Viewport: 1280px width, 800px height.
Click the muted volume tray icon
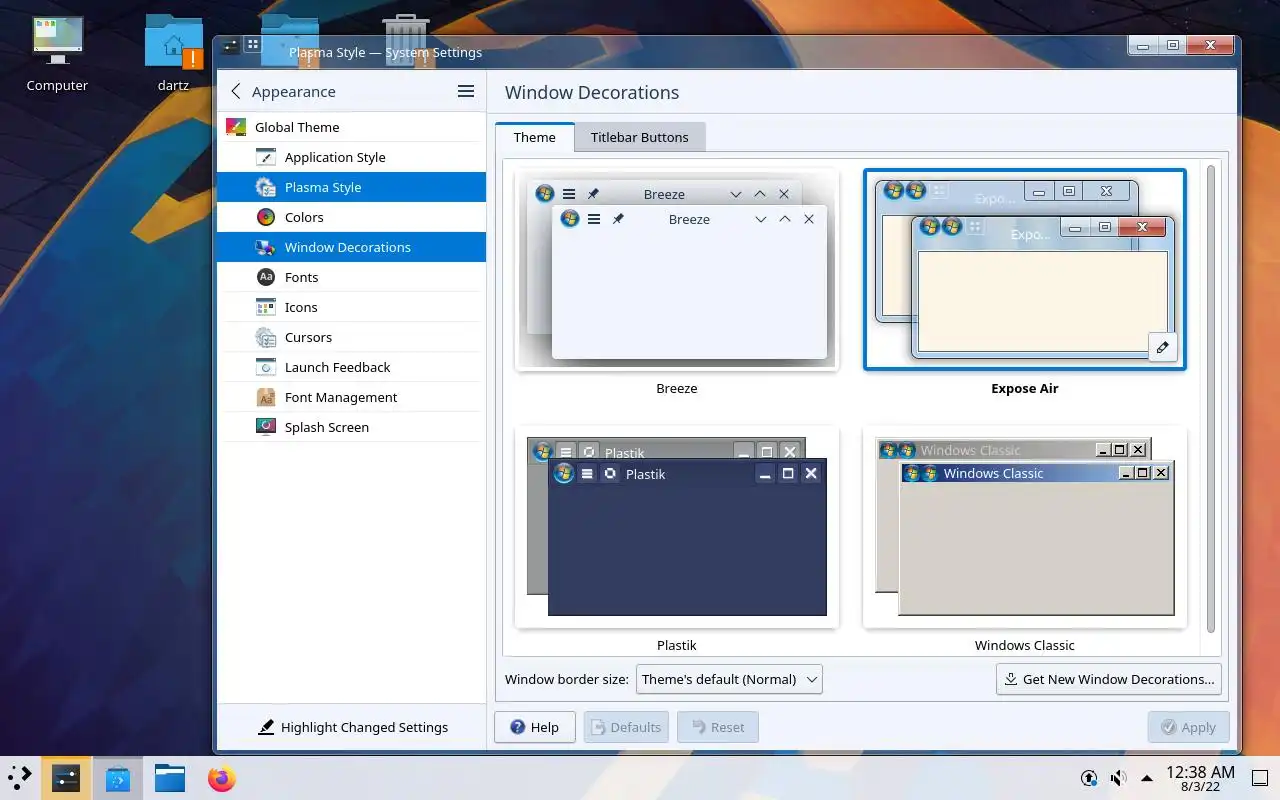[1118, 778]
